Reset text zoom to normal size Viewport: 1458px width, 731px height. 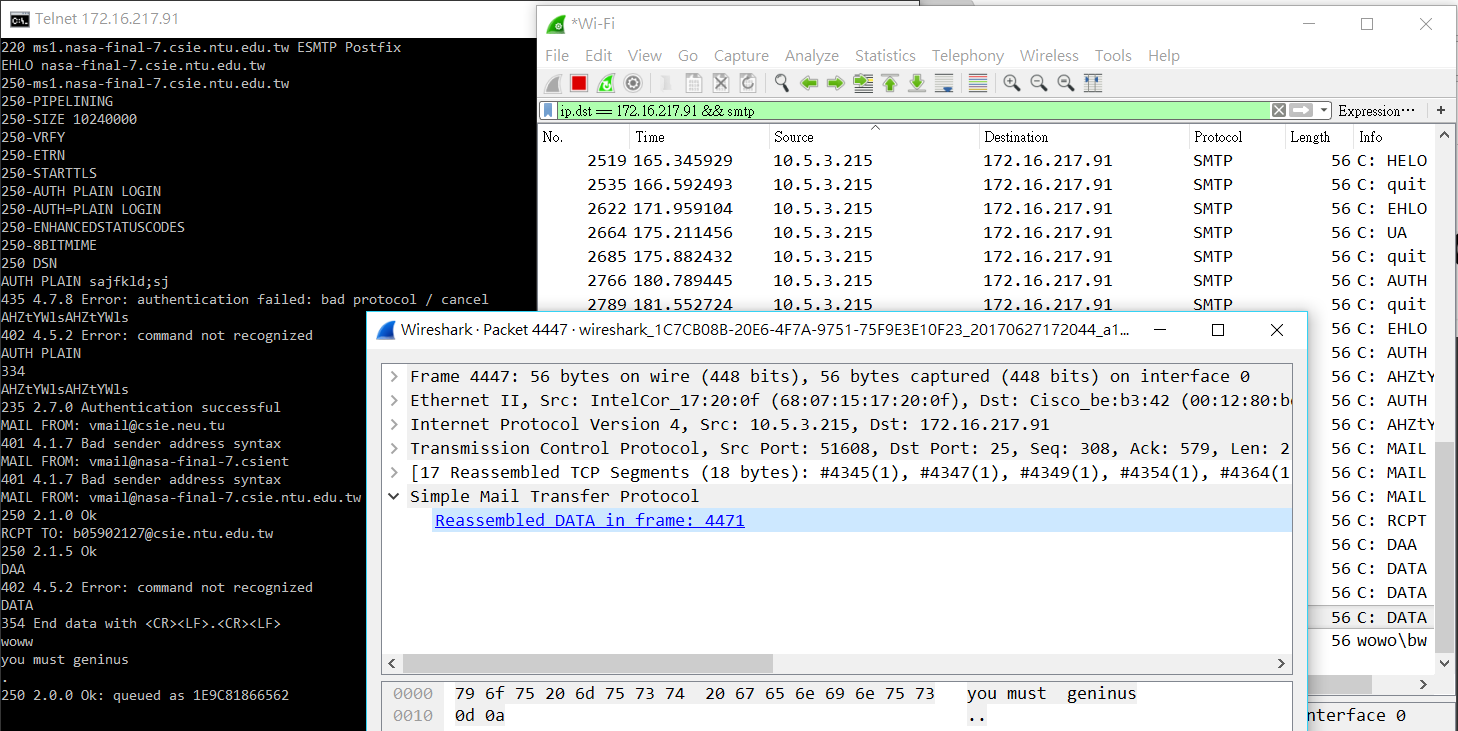click(x=1066, y=83)
